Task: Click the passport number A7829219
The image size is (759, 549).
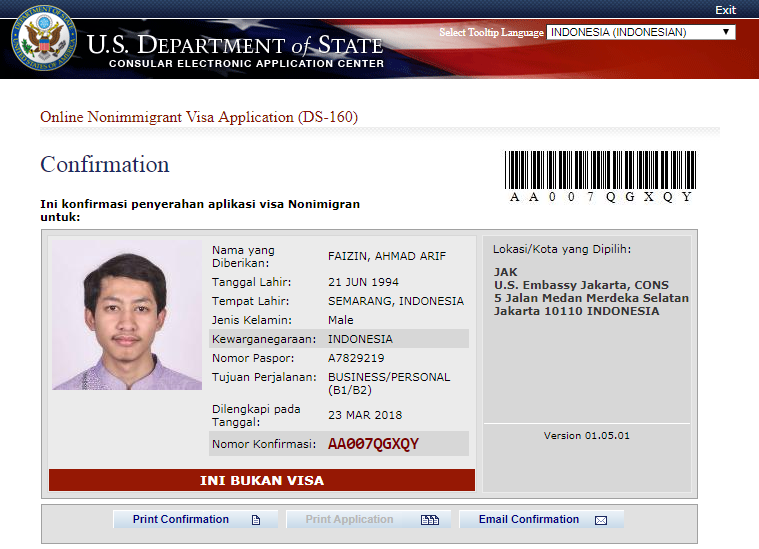Action: [356, 358]
